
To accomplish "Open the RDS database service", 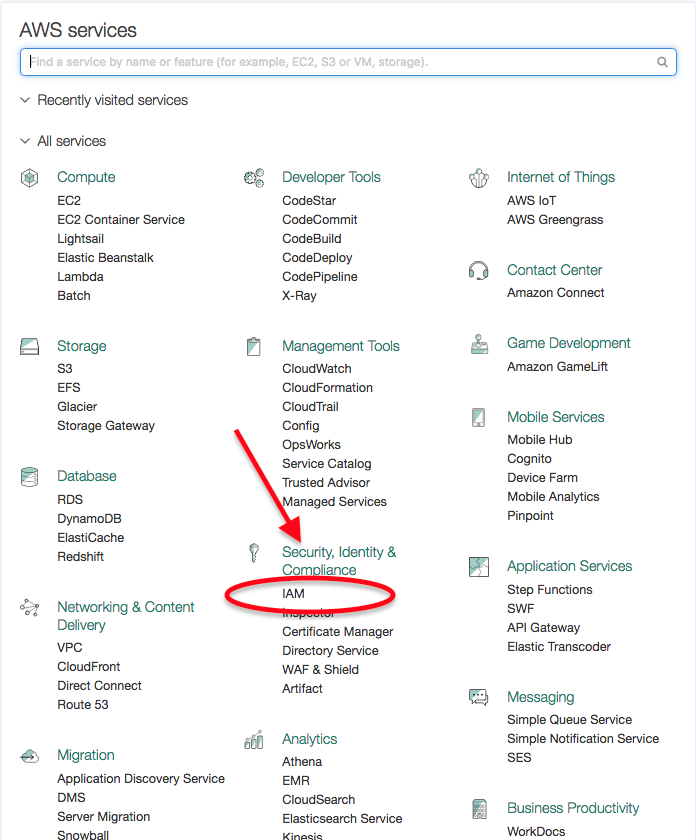I will click(70, 500).
